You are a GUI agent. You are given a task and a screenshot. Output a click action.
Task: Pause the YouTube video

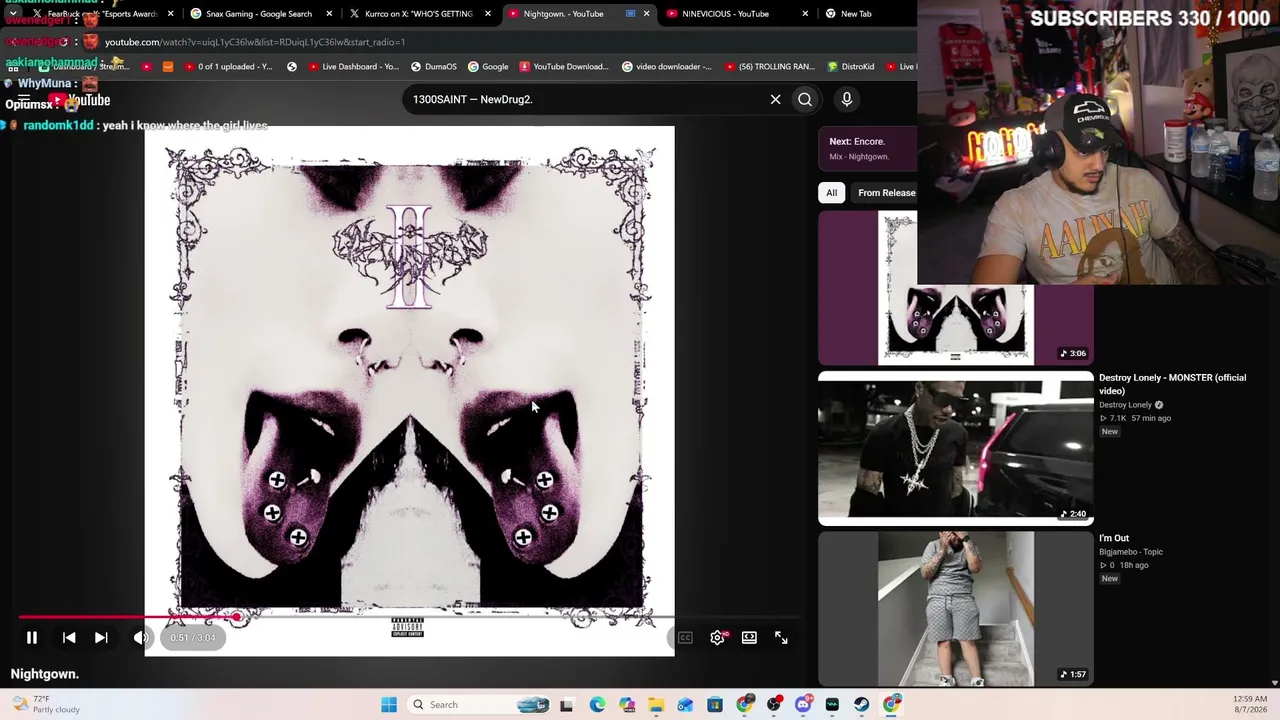click(31, 637)
